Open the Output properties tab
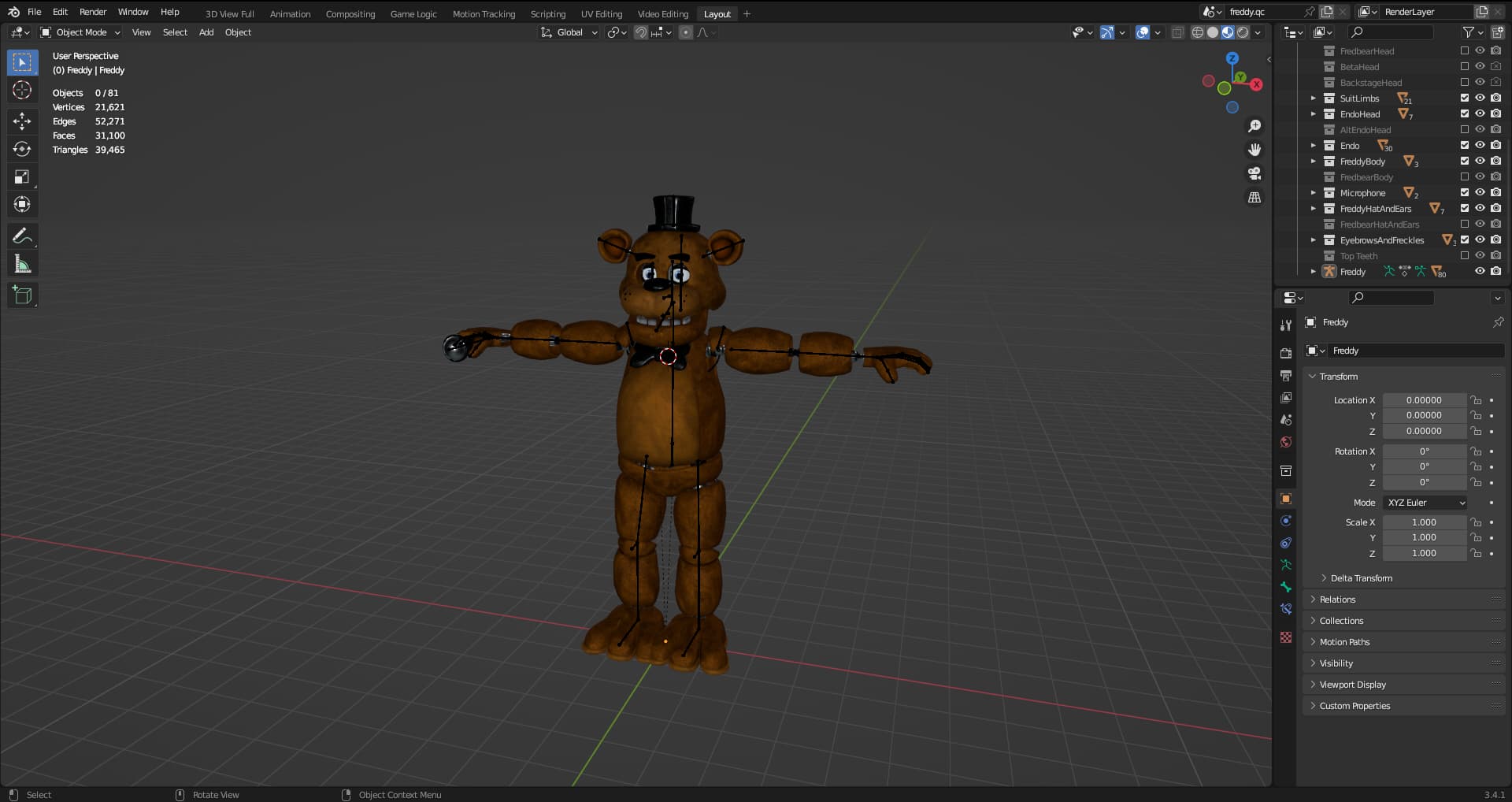 click(x=1286, y=376)
